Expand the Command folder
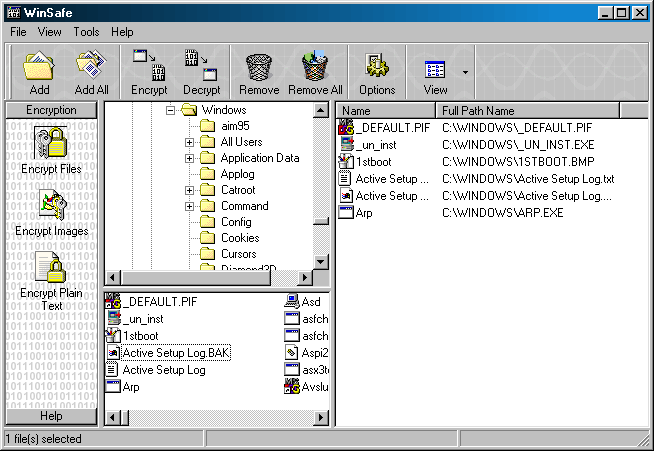Viewport: 654px width, 451px height. [189, 206]
